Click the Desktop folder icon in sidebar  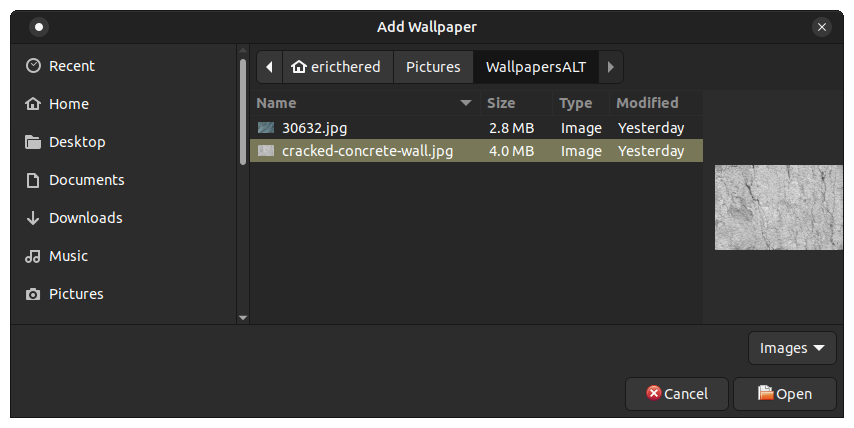click(33, 142)
